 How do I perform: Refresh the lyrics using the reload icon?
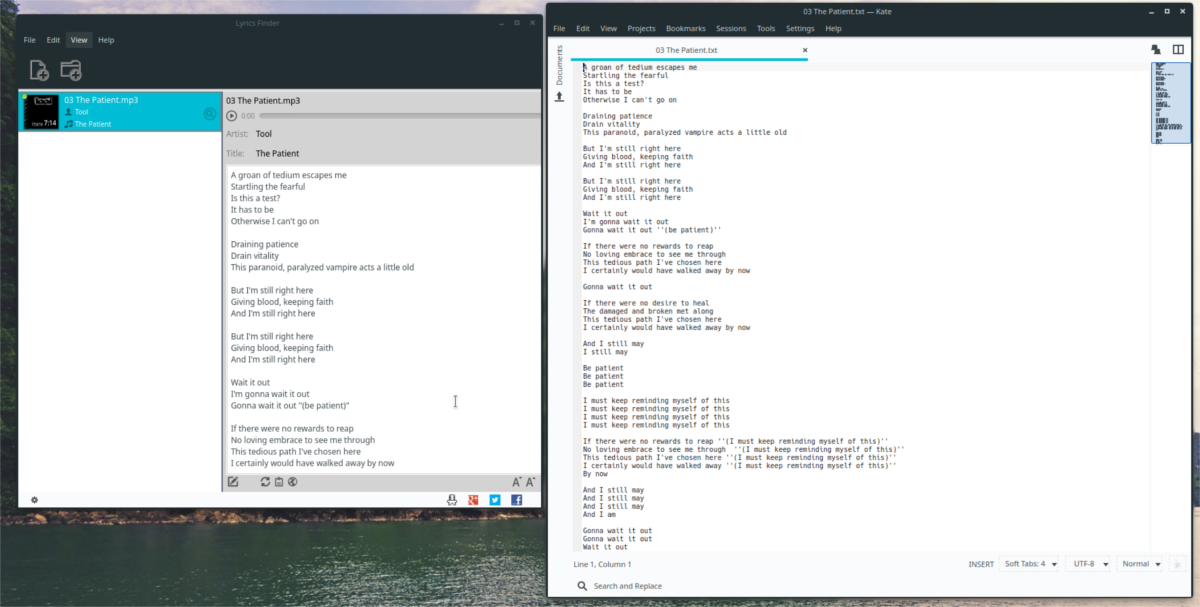pos(264,481)
